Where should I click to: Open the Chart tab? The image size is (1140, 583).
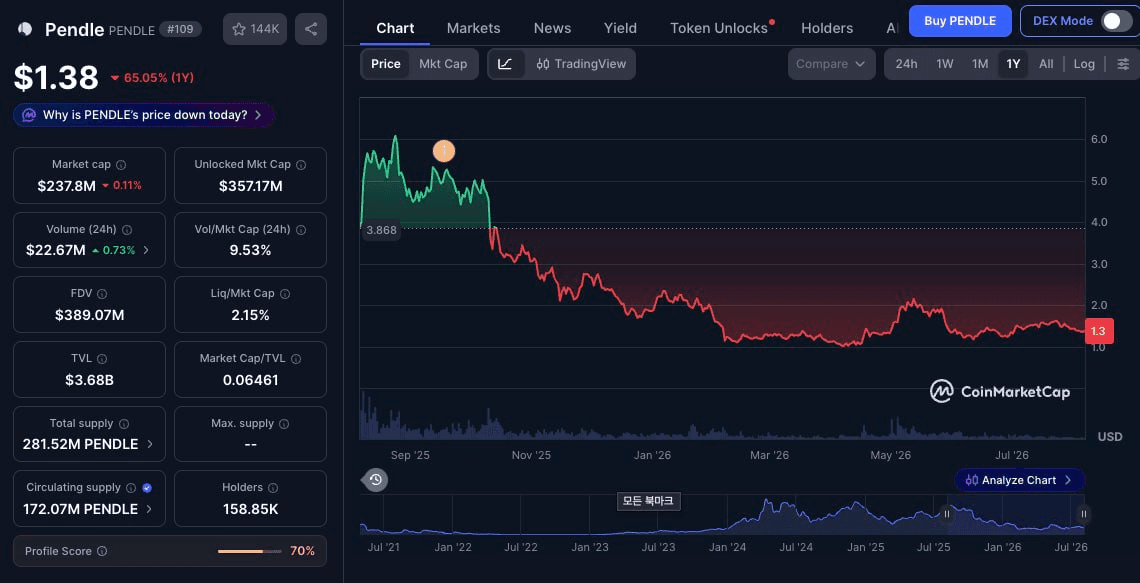click(x=396, y=28)
